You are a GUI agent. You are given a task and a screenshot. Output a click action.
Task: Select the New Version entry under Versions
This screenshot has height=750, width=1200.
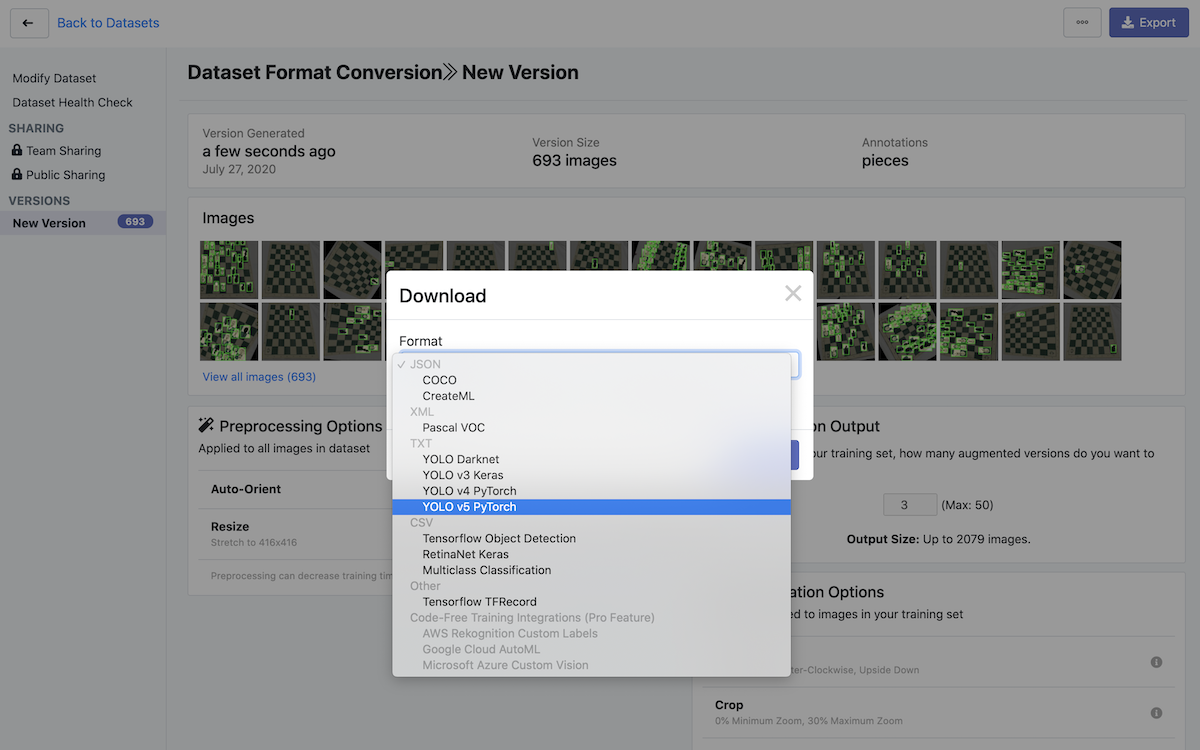point(50,222)
